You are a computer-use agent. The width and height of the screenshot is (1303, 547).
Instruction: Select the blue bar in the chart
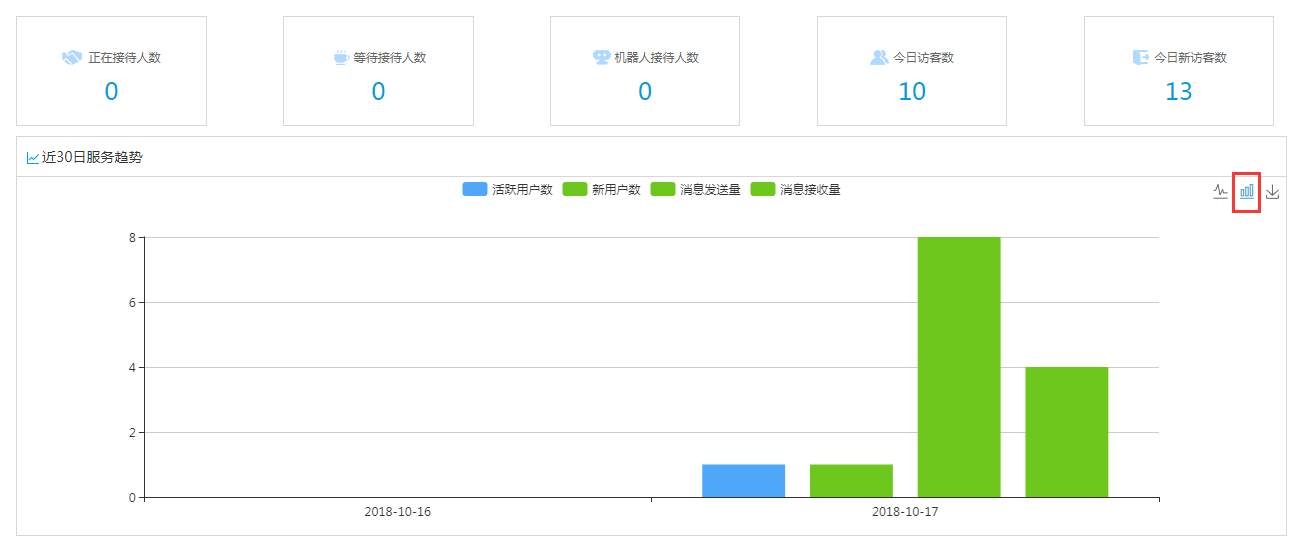point(743,481)
